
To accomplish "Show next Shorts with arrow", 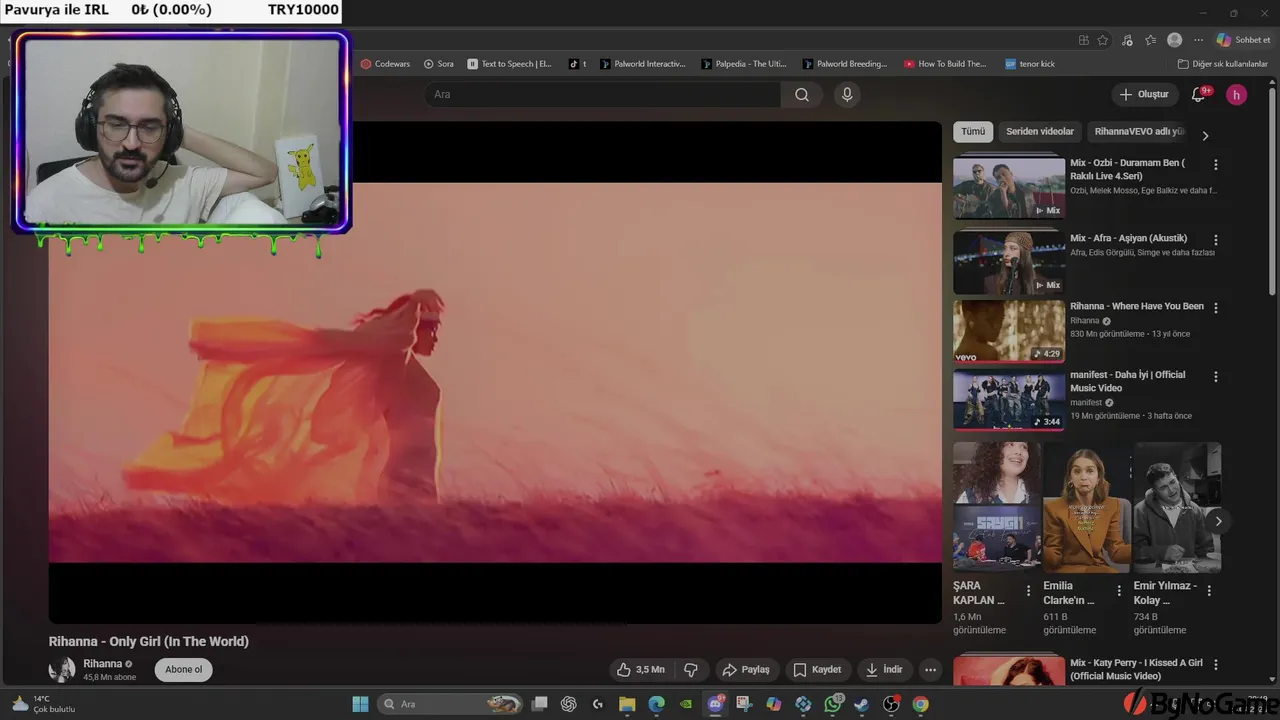I will click(1218, 521).
